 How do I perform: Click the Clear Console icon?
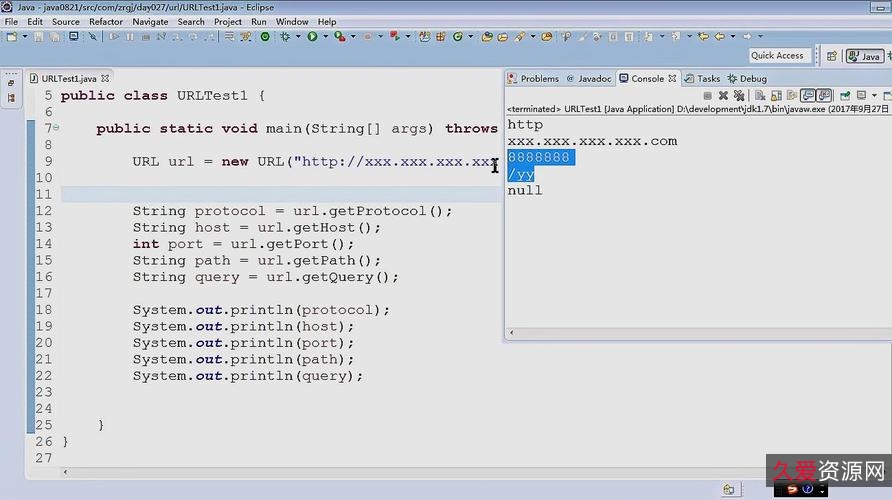[760, 96]
